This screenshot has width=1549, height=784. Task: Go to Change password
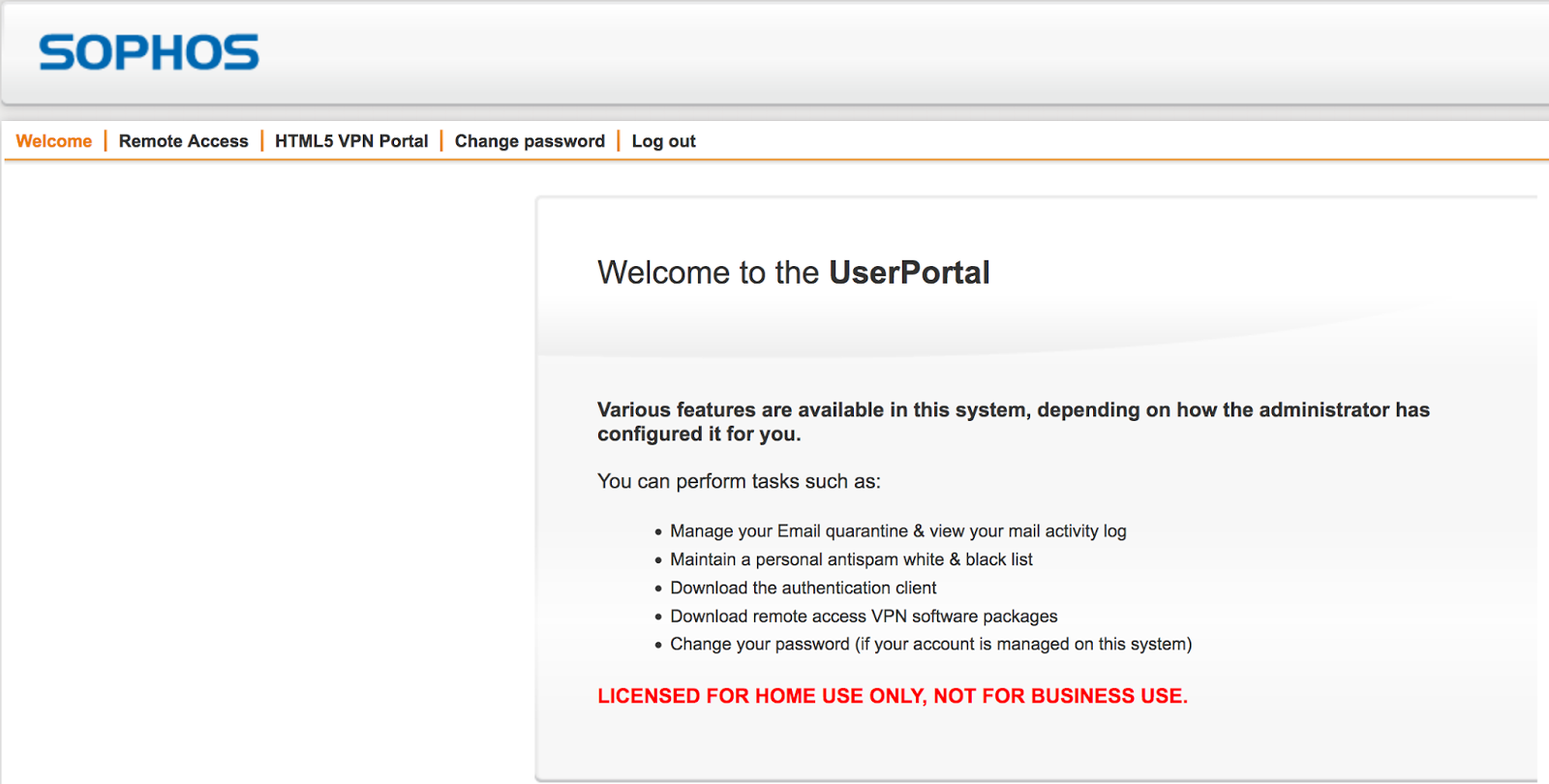click(x=530, y=141)
